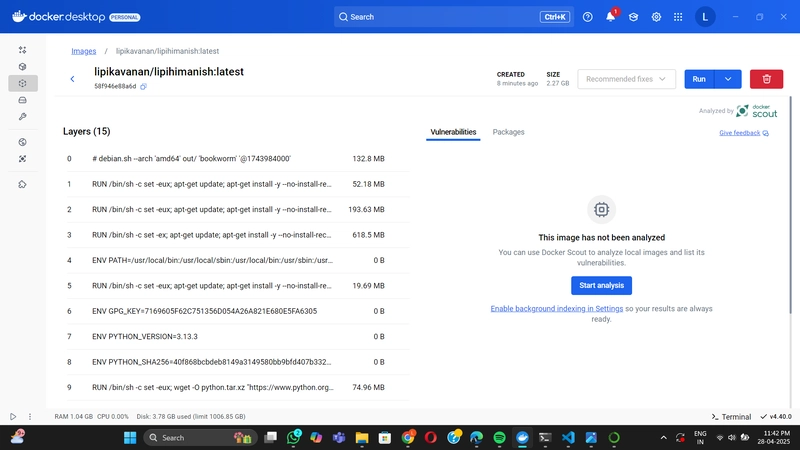
Task: Select the Vulnerabilities tab
Action: [453, 132]
